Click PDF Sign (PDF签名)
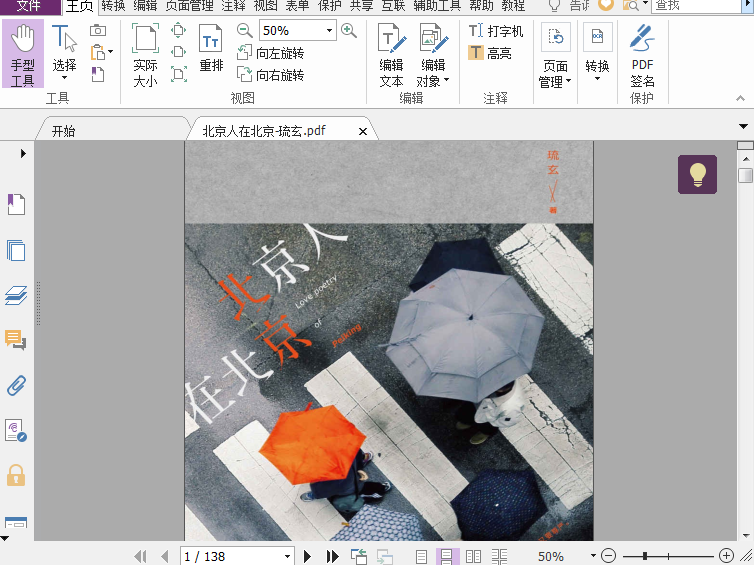Image resolution: width=754 pixels, height=565 pixels. (642, 55)
